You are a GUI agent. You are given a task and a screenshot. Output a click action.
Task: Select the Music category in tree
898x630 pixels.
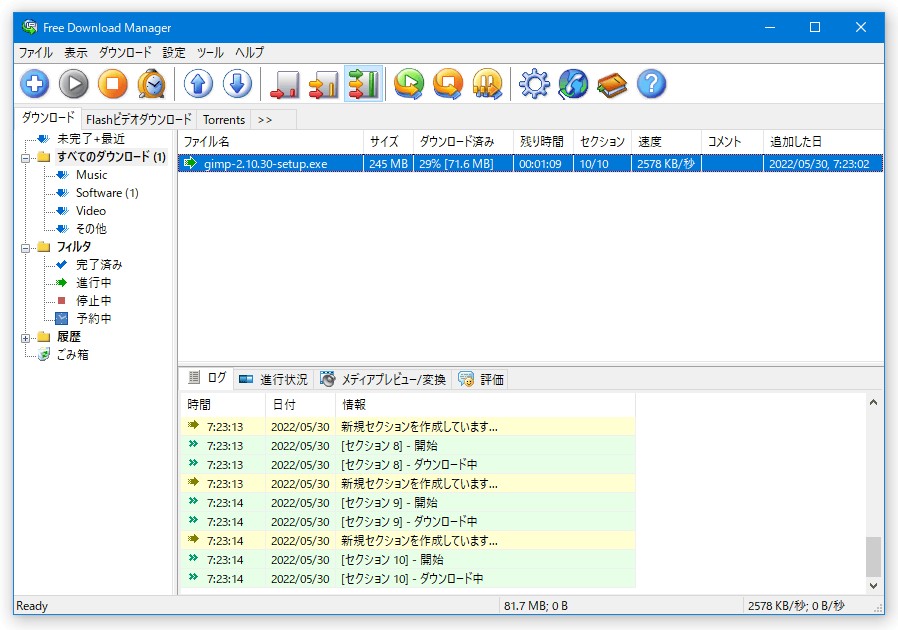(91, 175)
